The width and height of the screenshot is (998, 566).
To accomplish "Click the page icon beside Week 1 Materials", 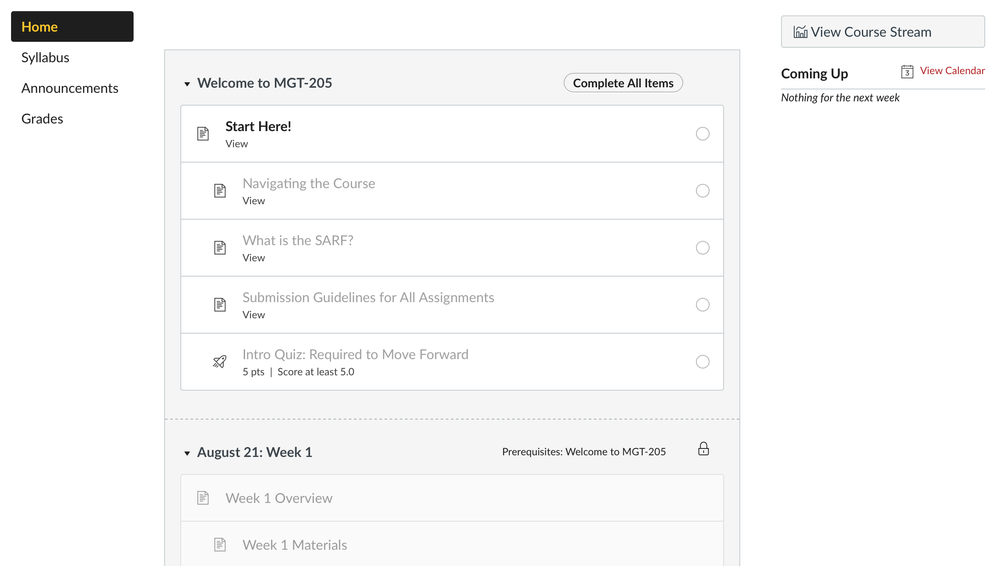I will [220, 544].
